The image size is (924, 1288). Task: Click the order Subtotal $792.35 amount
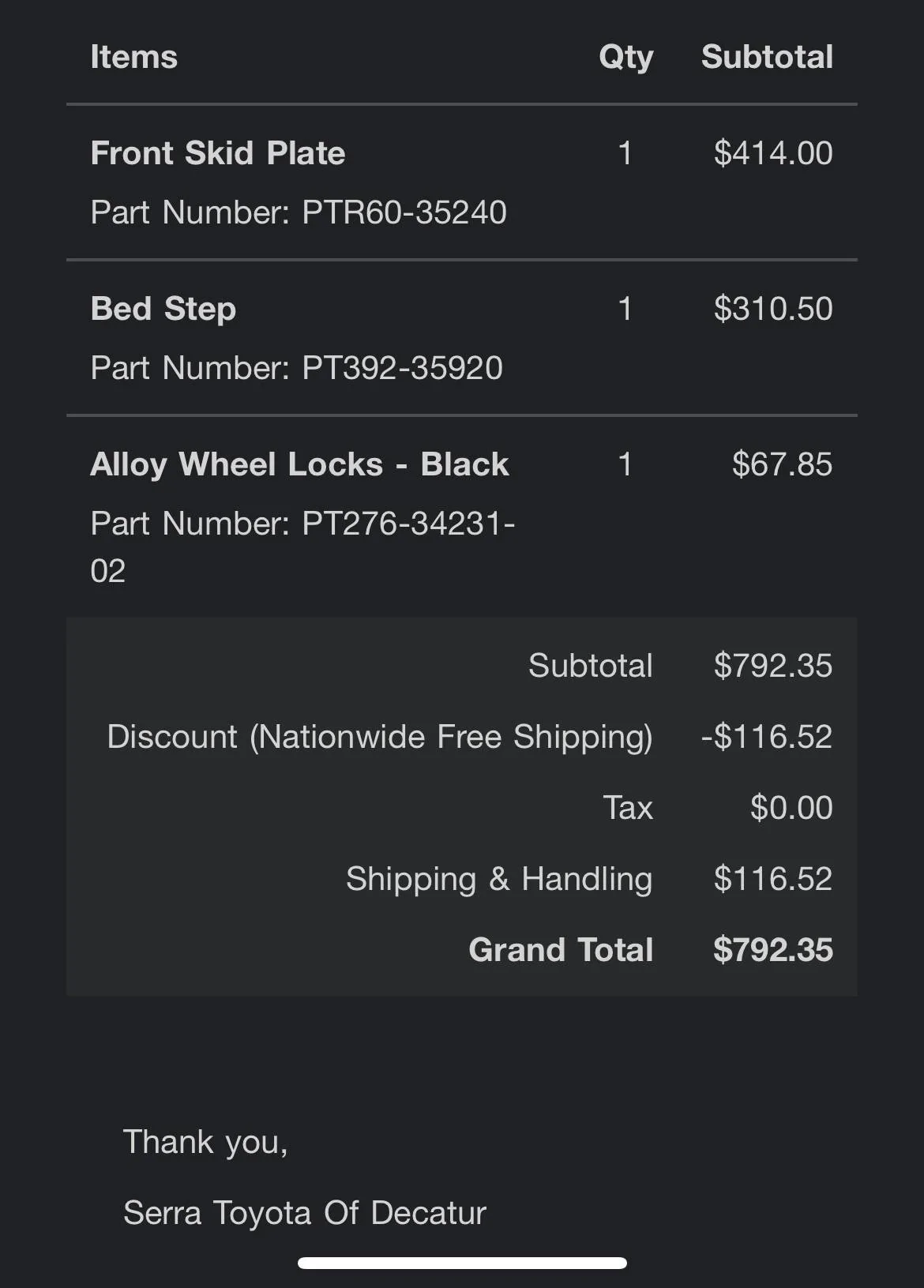[x=772, y=666]
